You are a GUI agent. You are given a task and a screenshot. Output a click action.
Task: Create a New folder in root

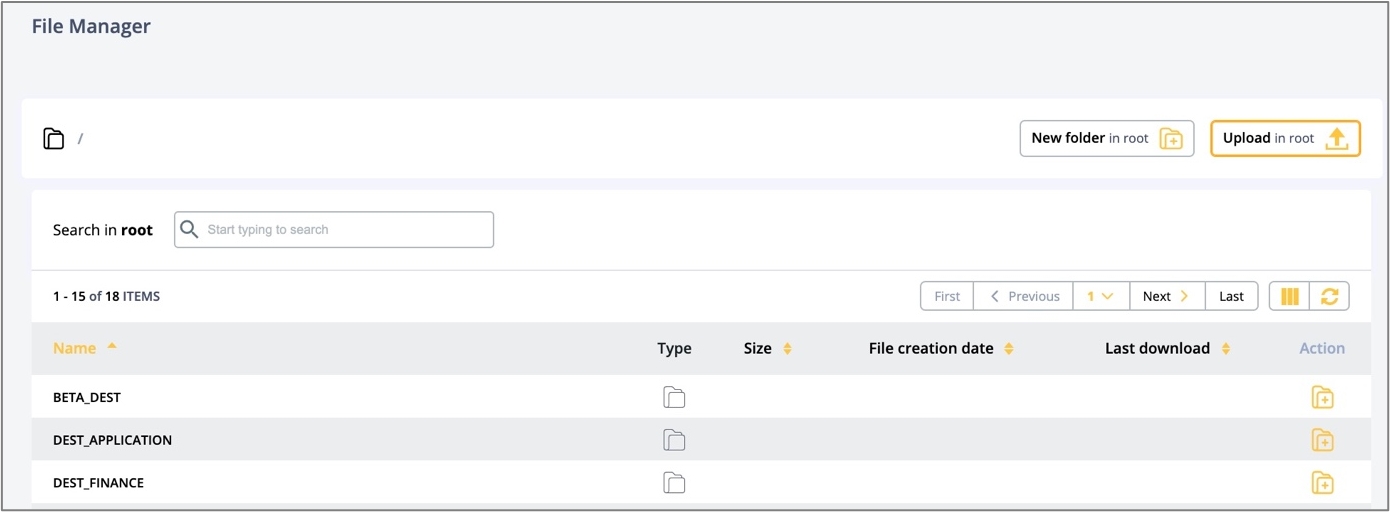point(1106,139)
